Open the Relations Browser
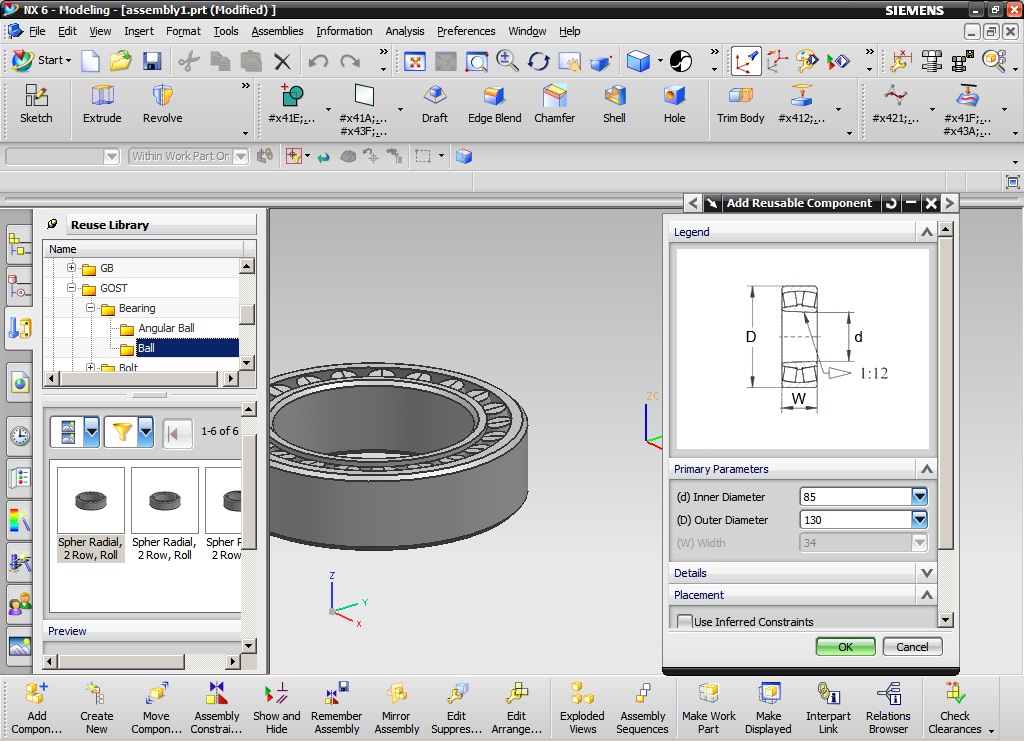Screen dimensions: 1024x741 click(888, 708)
